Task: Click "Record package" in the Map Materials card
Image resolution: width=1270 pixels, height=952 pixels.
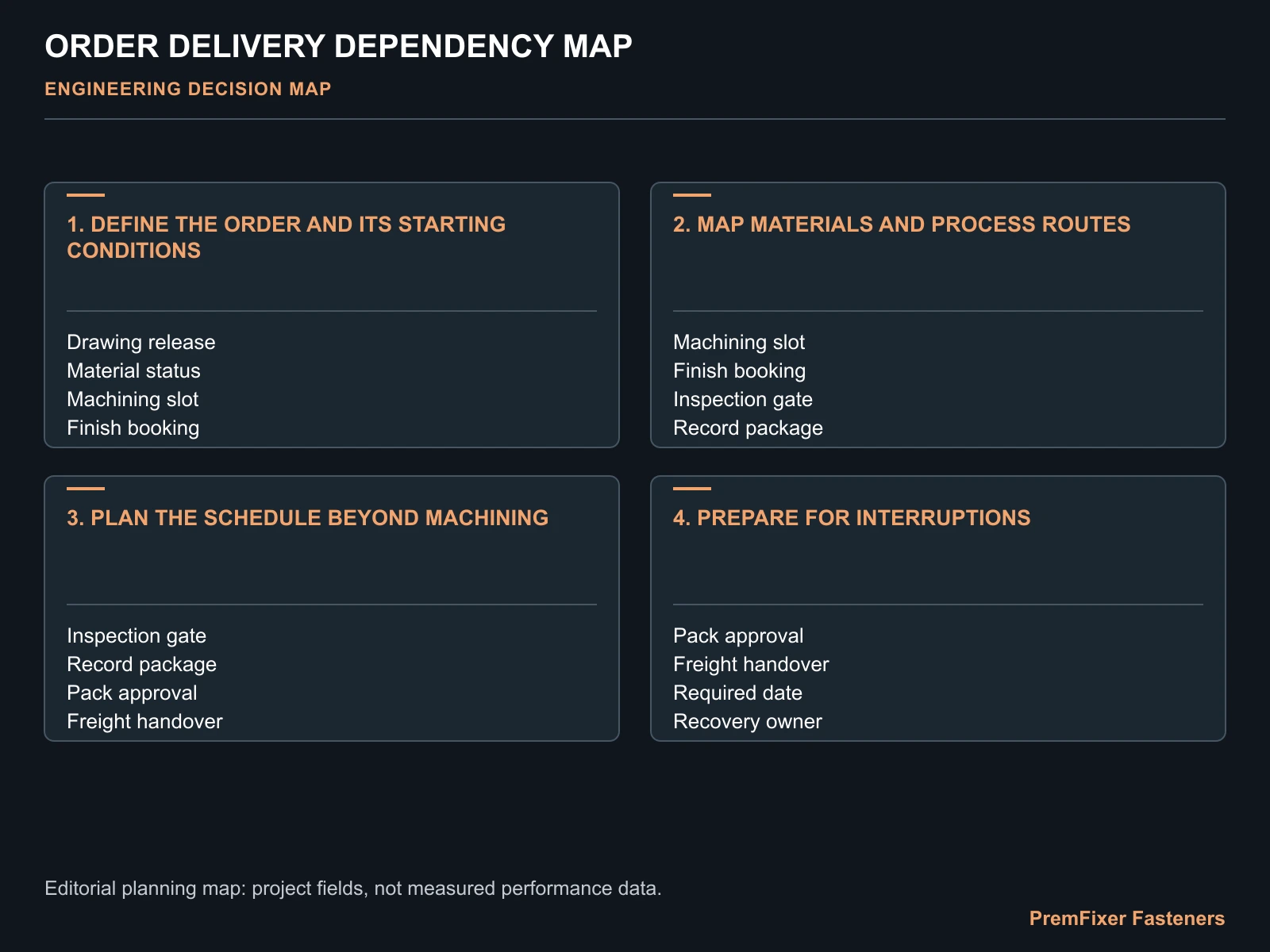Action: pyautogui.click(x=748, y=428)
